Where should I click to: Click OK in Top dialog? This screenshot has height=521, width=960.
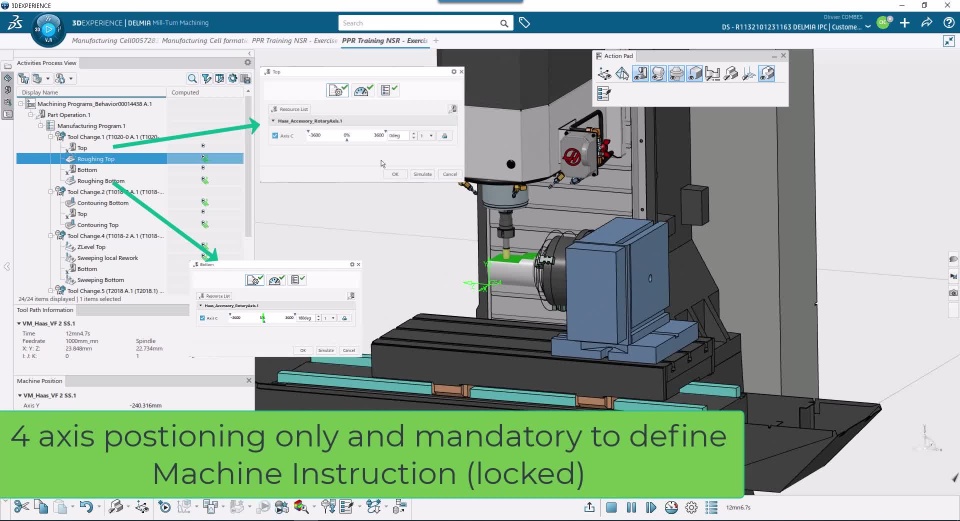[395, 174]
